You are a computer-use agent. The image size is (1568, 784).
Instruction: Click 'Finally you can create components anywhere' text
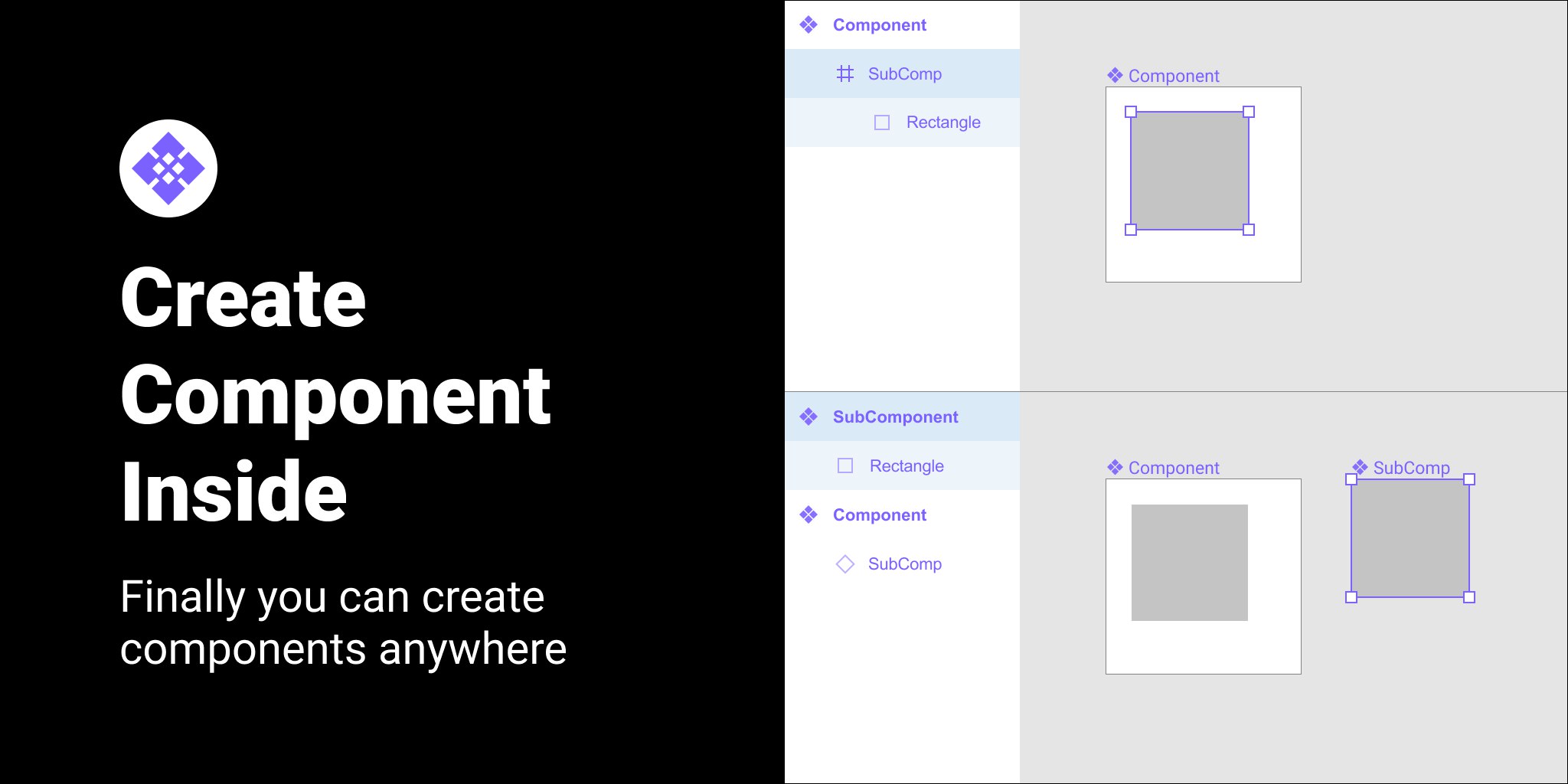pyautogui.click(x=343, y=623)
